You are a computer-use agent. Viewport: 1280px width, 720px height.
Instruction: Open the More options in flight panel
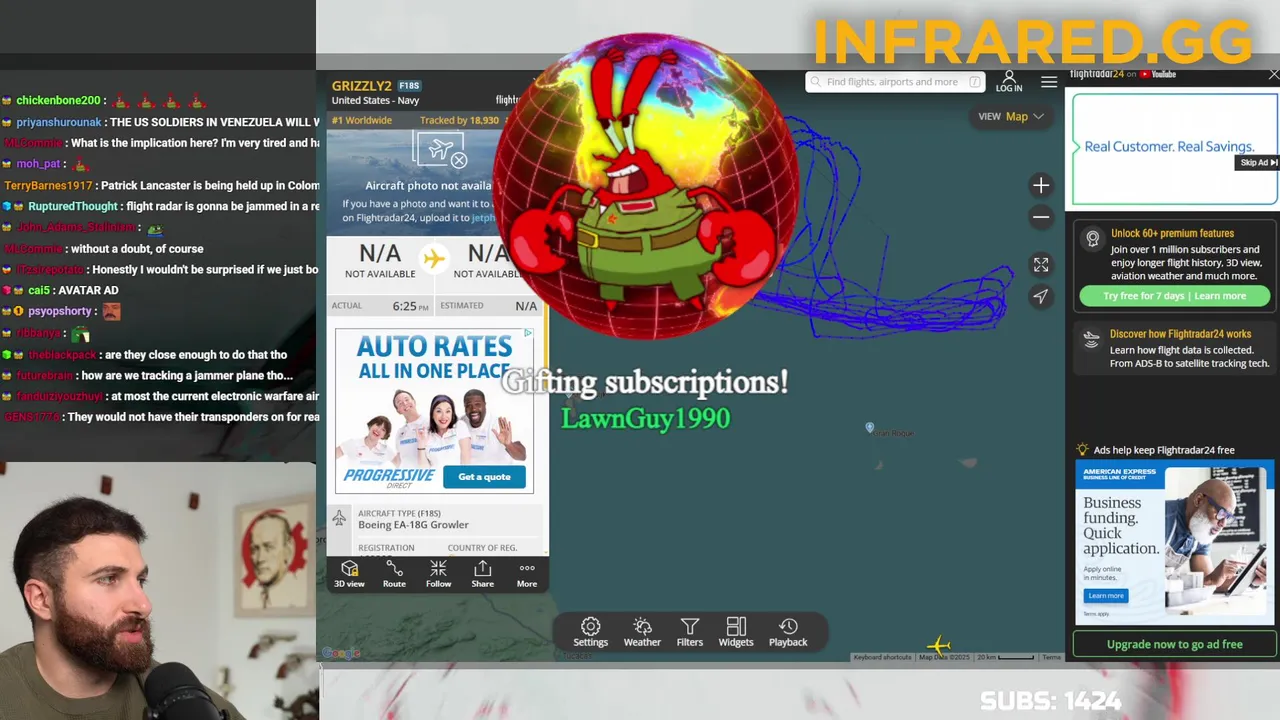(526, 574)
